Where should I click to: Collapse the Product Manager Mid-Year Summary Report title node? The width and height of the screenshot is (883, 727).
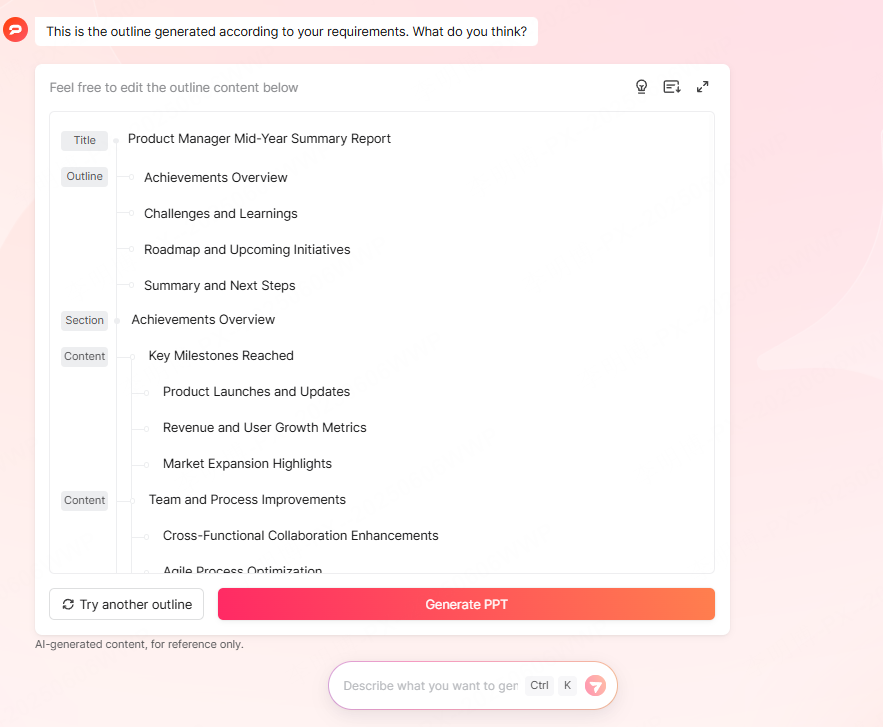pyautogui.click(x=117, y=140)
